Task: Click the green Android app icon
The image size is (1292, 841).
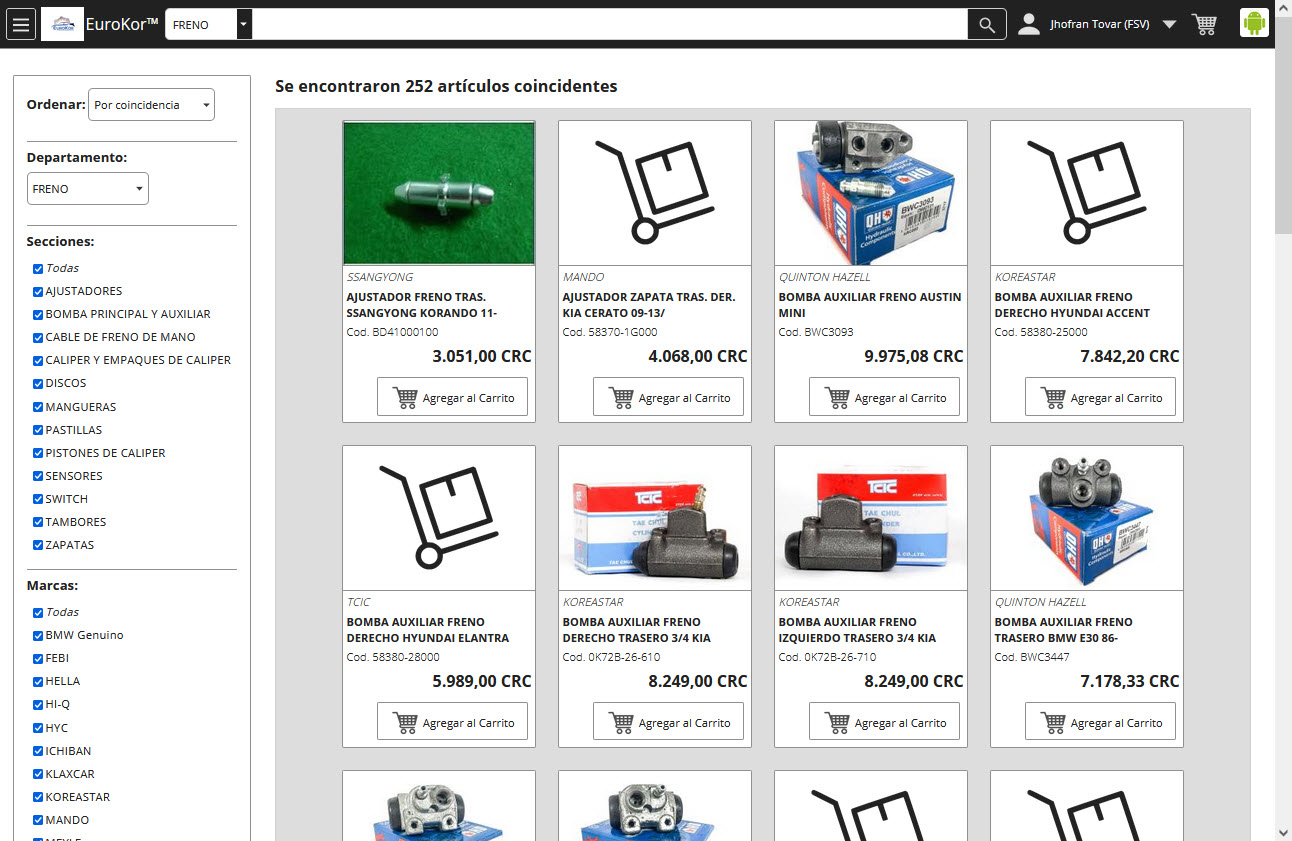Action: point(1254,23)
